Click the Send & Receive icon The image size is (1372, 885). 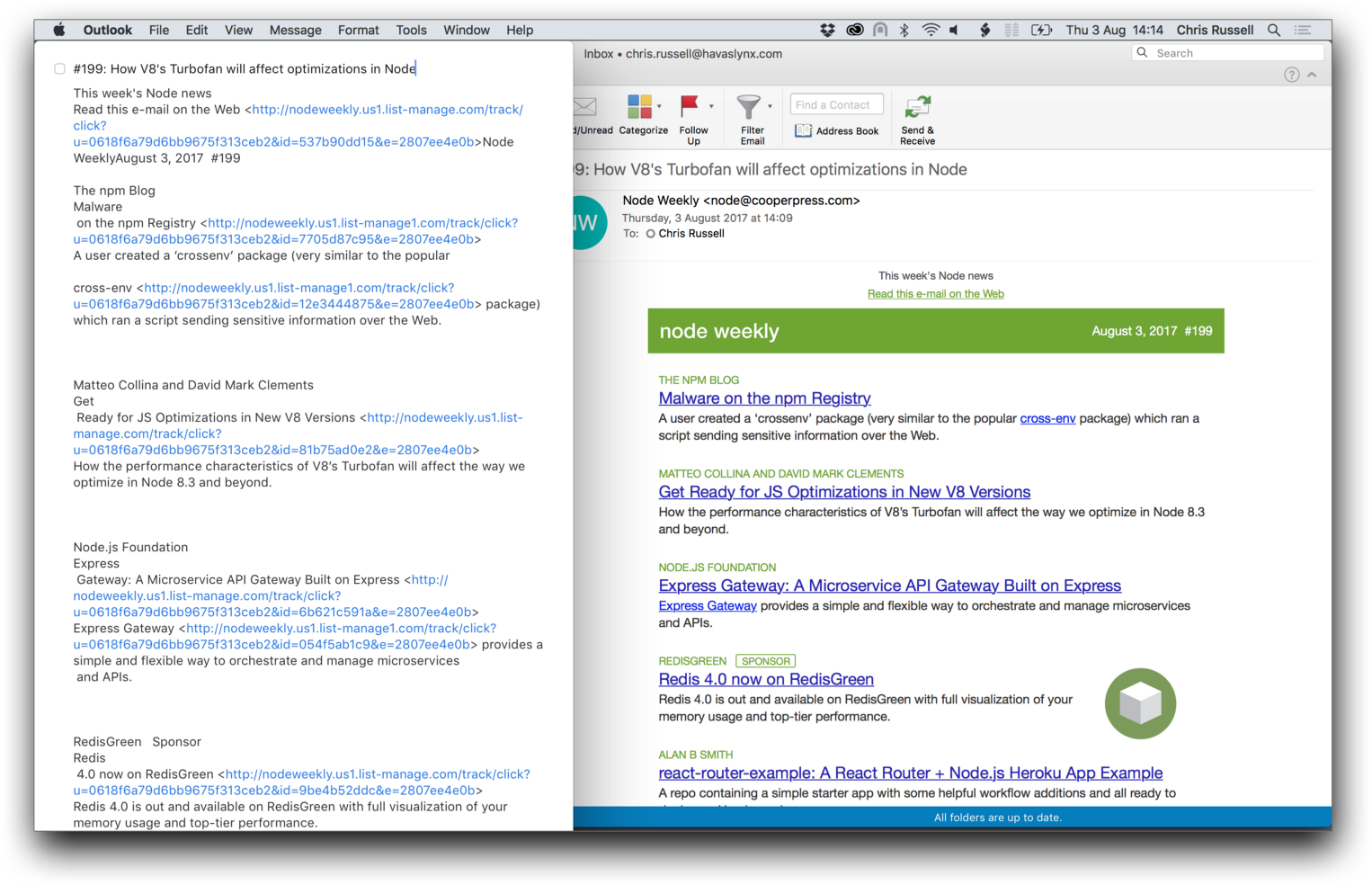pos(917,107)
